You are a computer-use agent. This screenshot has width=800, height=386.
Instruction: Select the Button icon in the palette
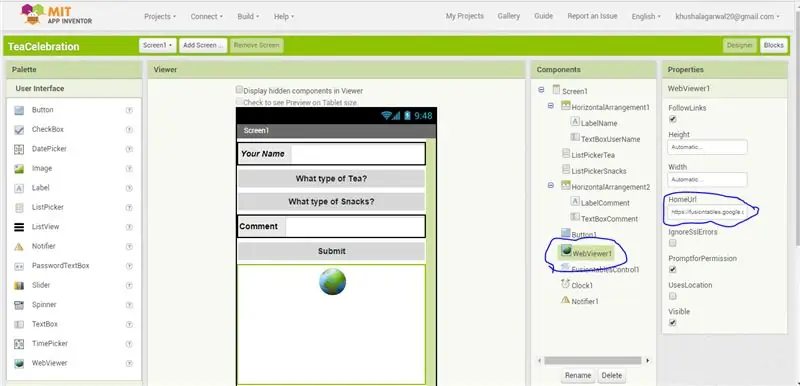pyautogui.click(x=19, y=110)
